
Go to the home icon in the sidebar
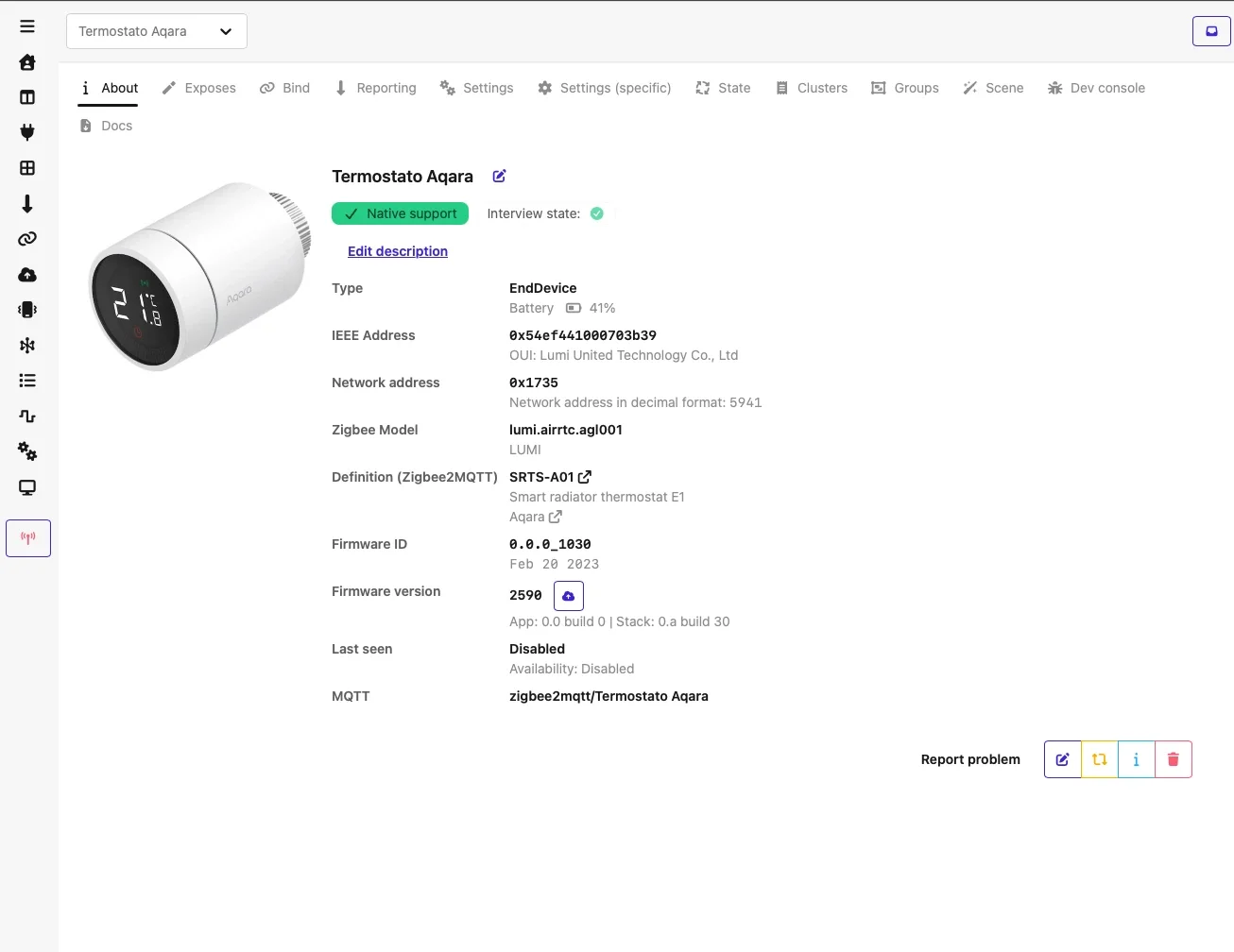[x=27, y=62]
